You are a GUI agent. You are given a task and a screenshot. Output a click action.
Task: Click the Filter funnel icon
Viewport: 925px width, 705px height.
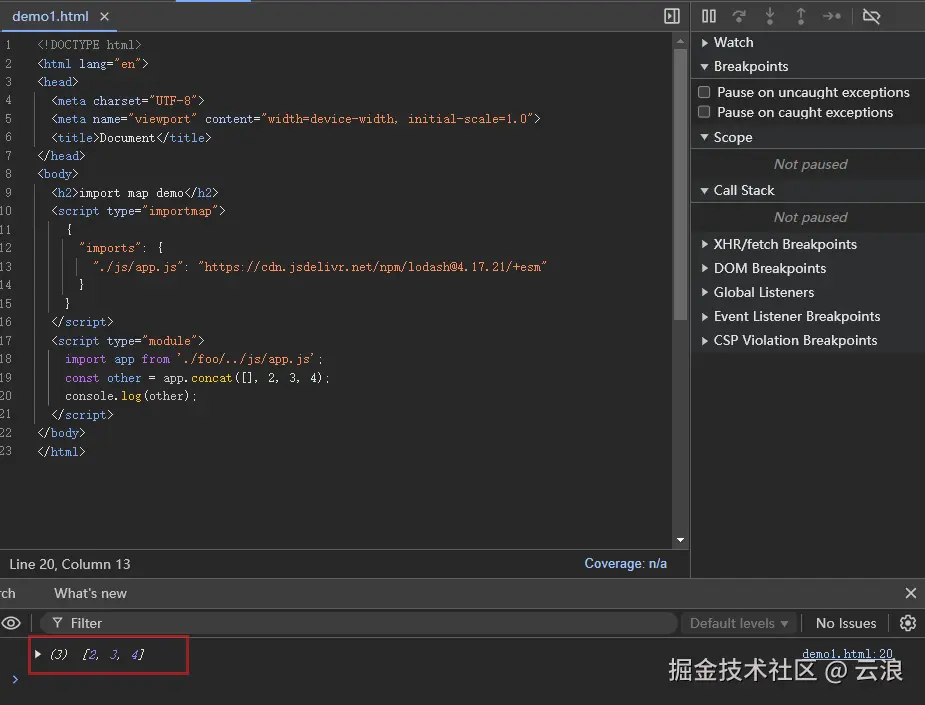pyautogui.click(x=57, y=623)
